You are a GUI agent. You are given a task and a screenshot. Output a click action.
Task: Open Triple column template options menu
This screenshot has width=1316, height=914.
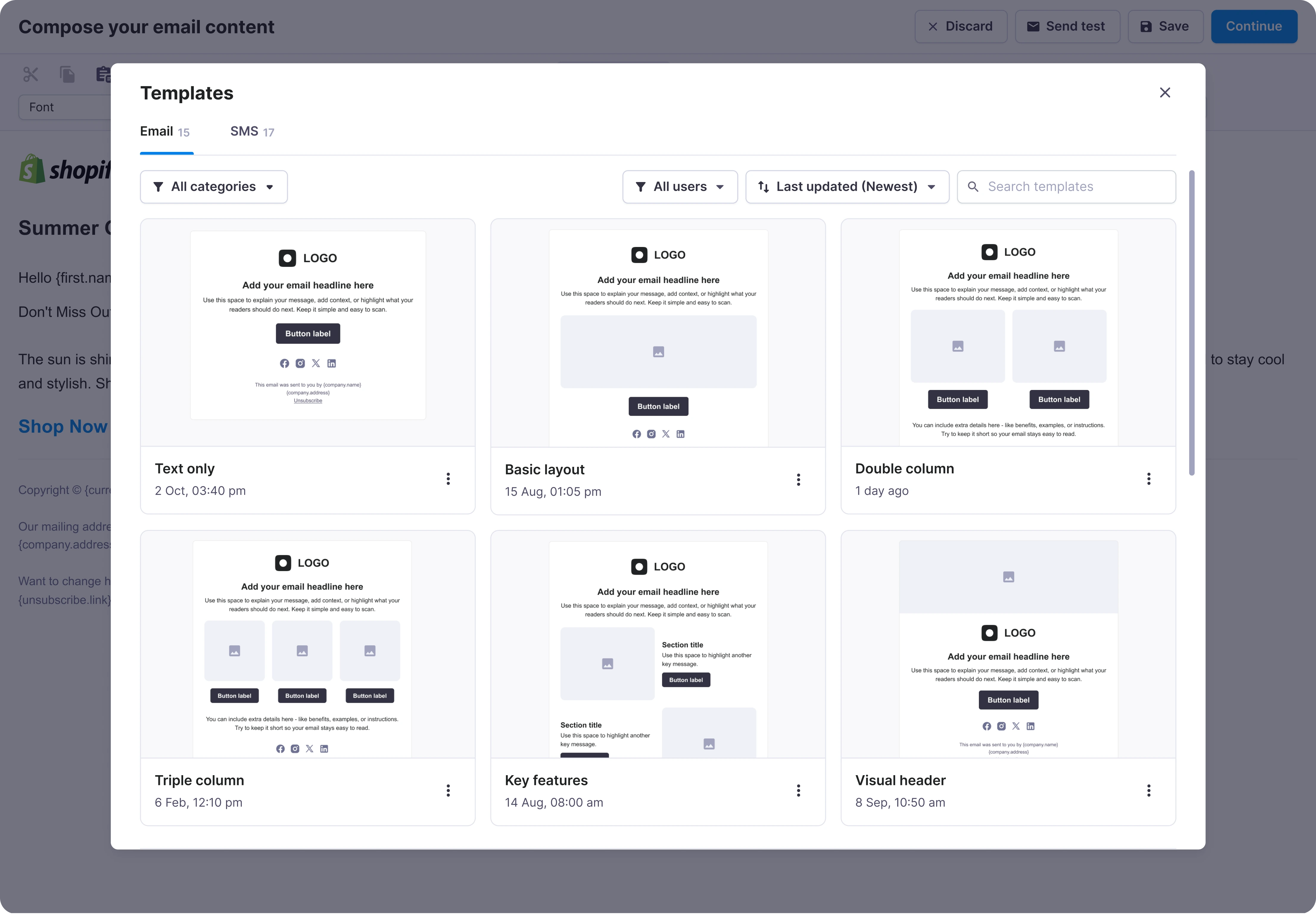click(x=448, y=791)
